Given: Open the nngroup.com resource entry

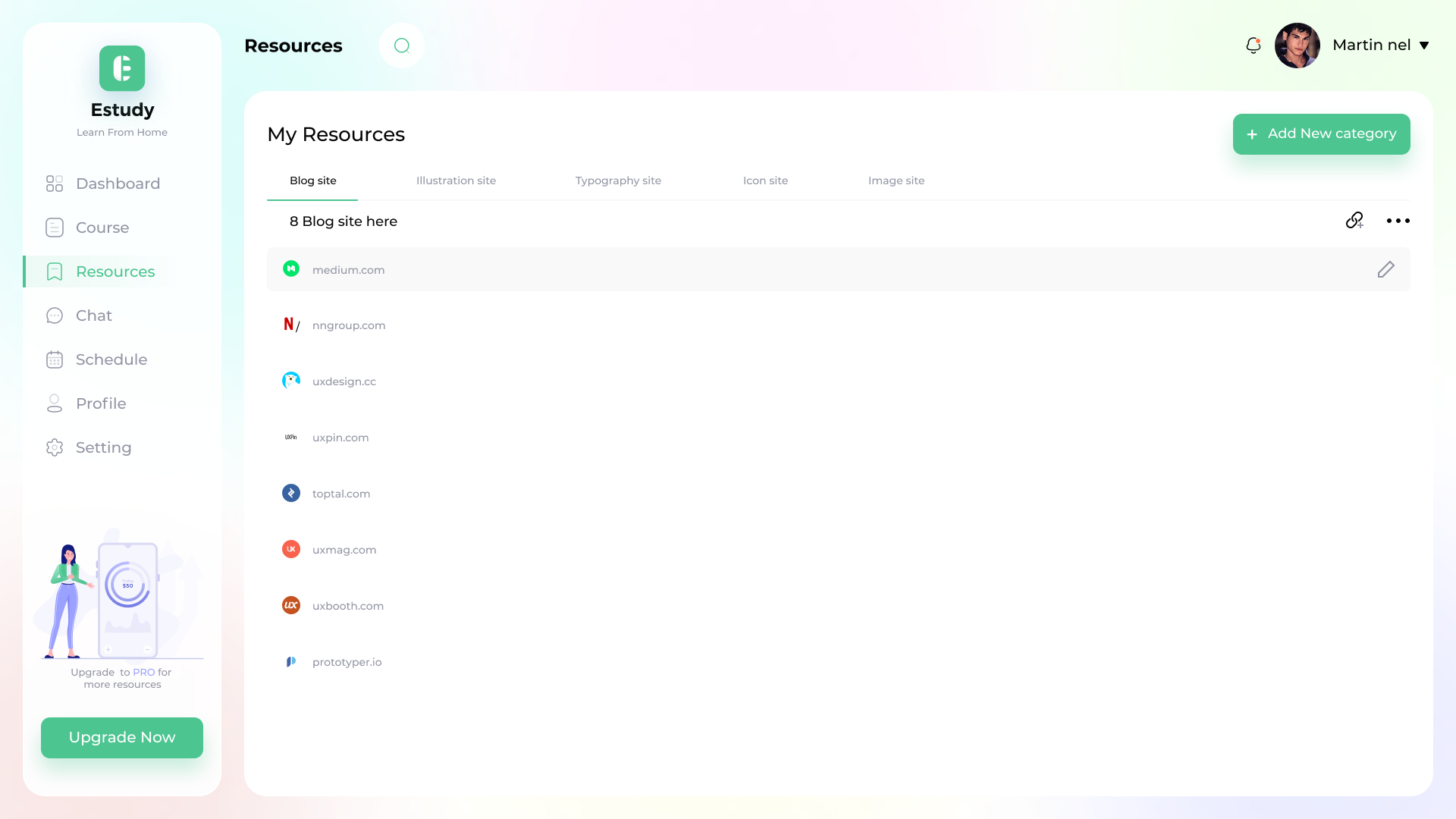Looking at the screenshot, I should (x=349, y=325).
